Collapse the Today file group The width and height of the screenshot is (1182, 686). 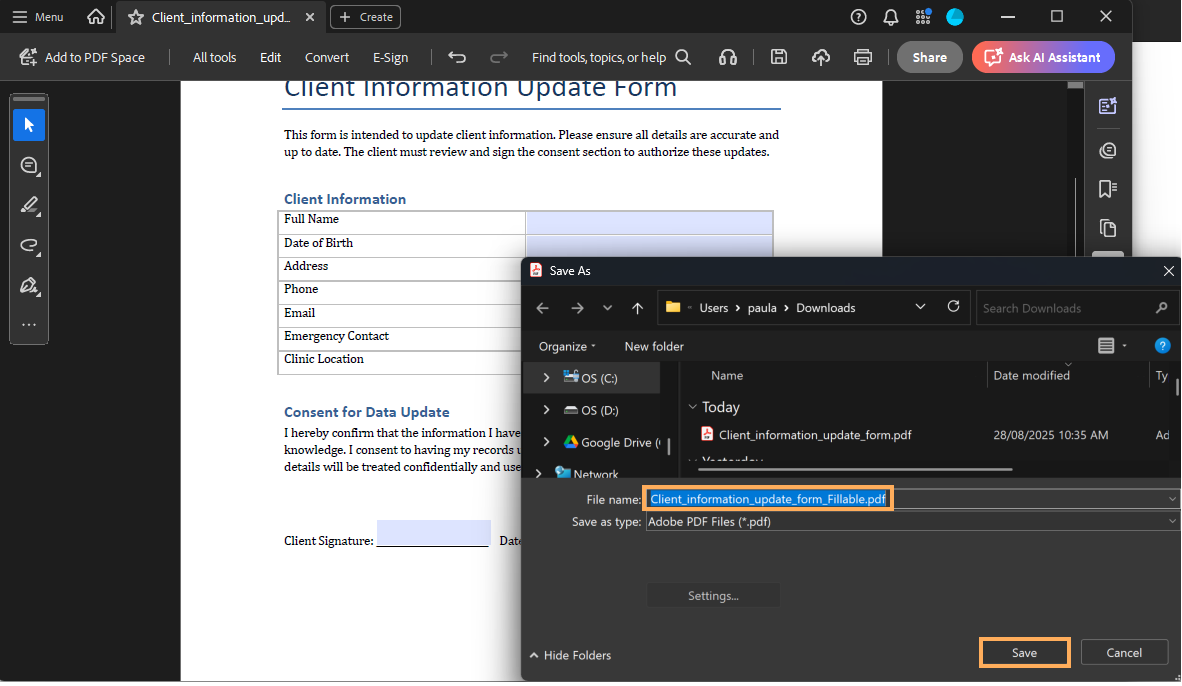point(692,407)
